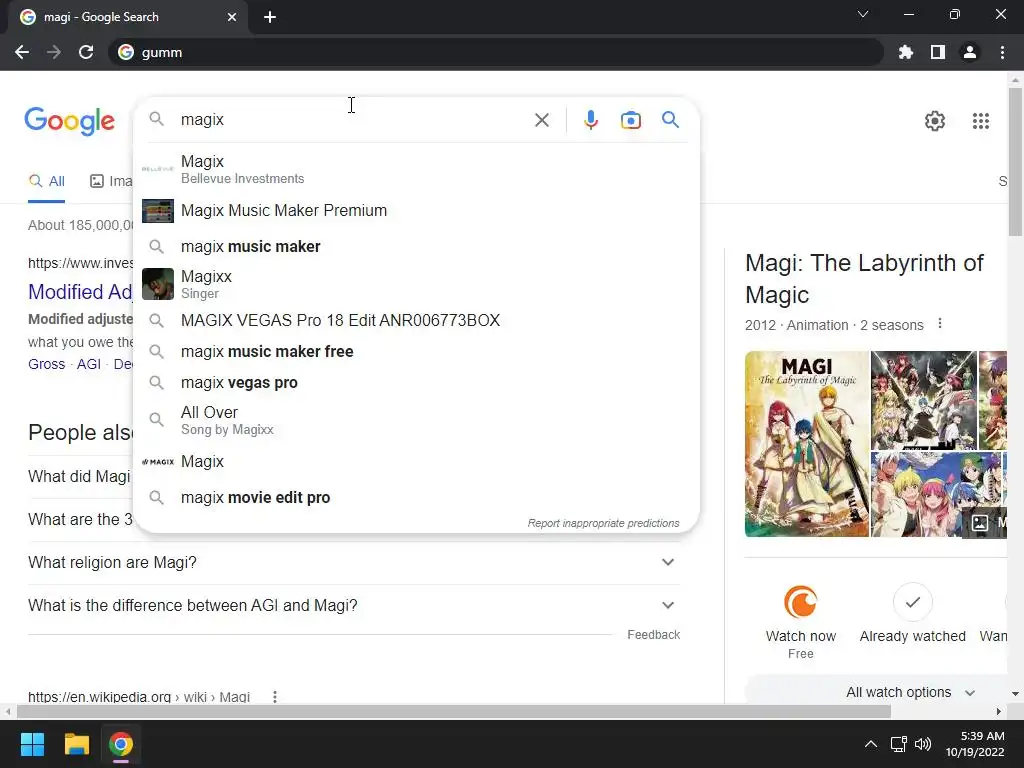Focus the Google search input with 'magix'

353,120
